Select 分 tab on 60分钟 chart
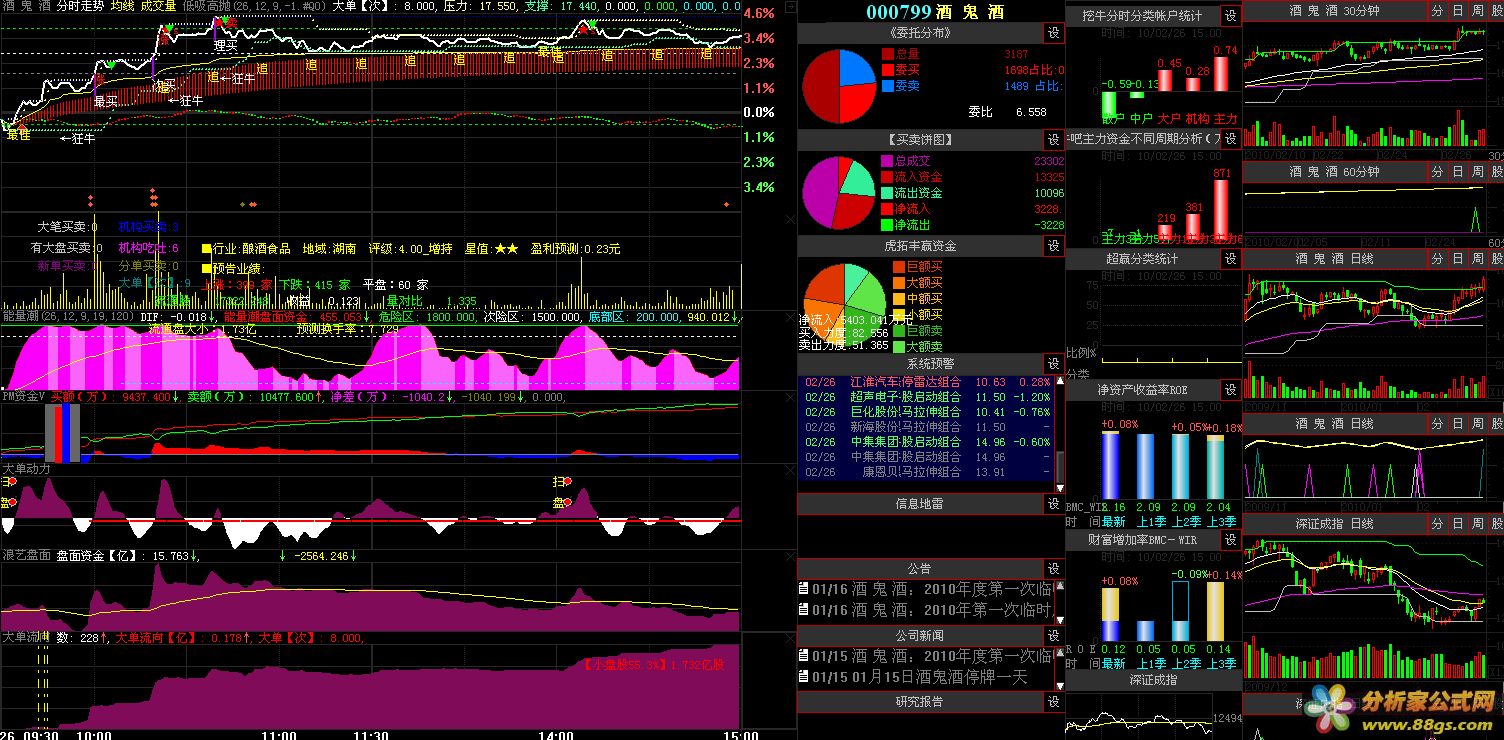Image resolution: width=1504 pixels, height=740 pixels. (1437, 172)
